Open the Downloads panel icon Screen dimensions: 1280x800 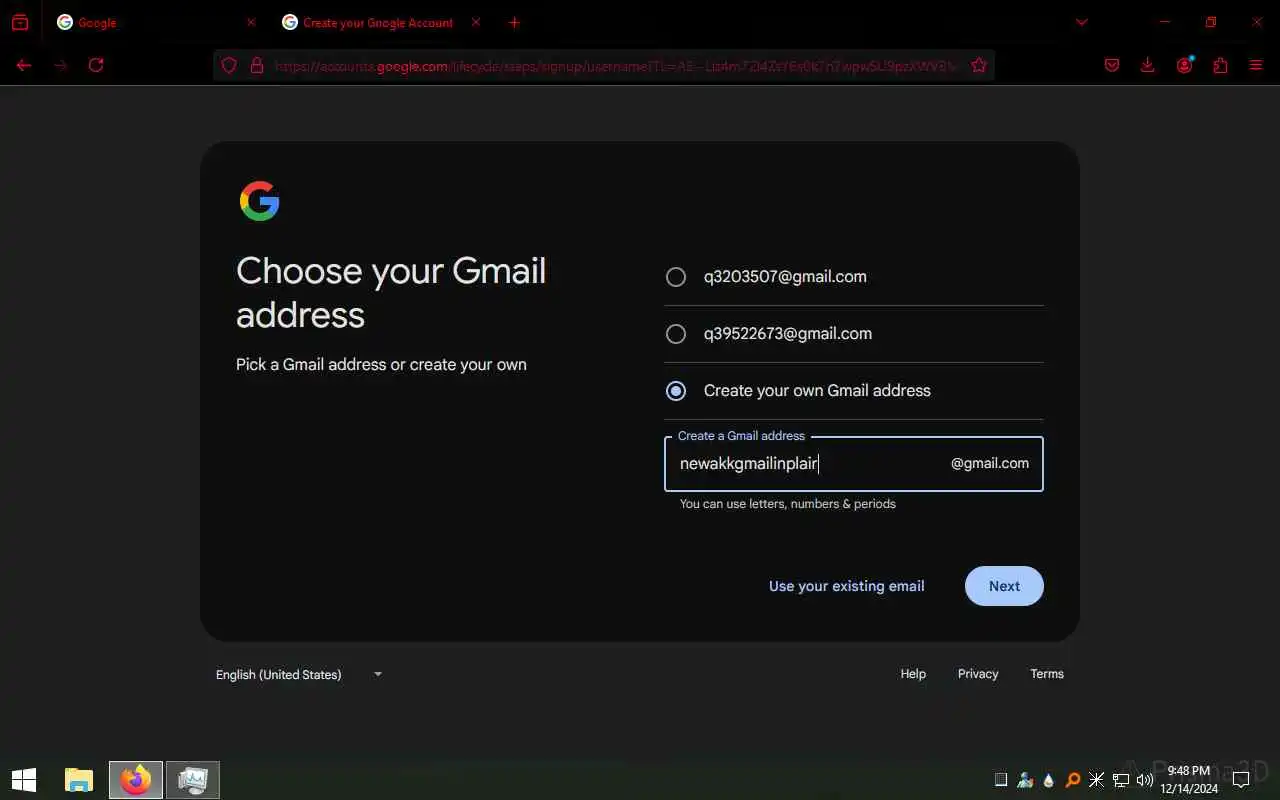1147,65
